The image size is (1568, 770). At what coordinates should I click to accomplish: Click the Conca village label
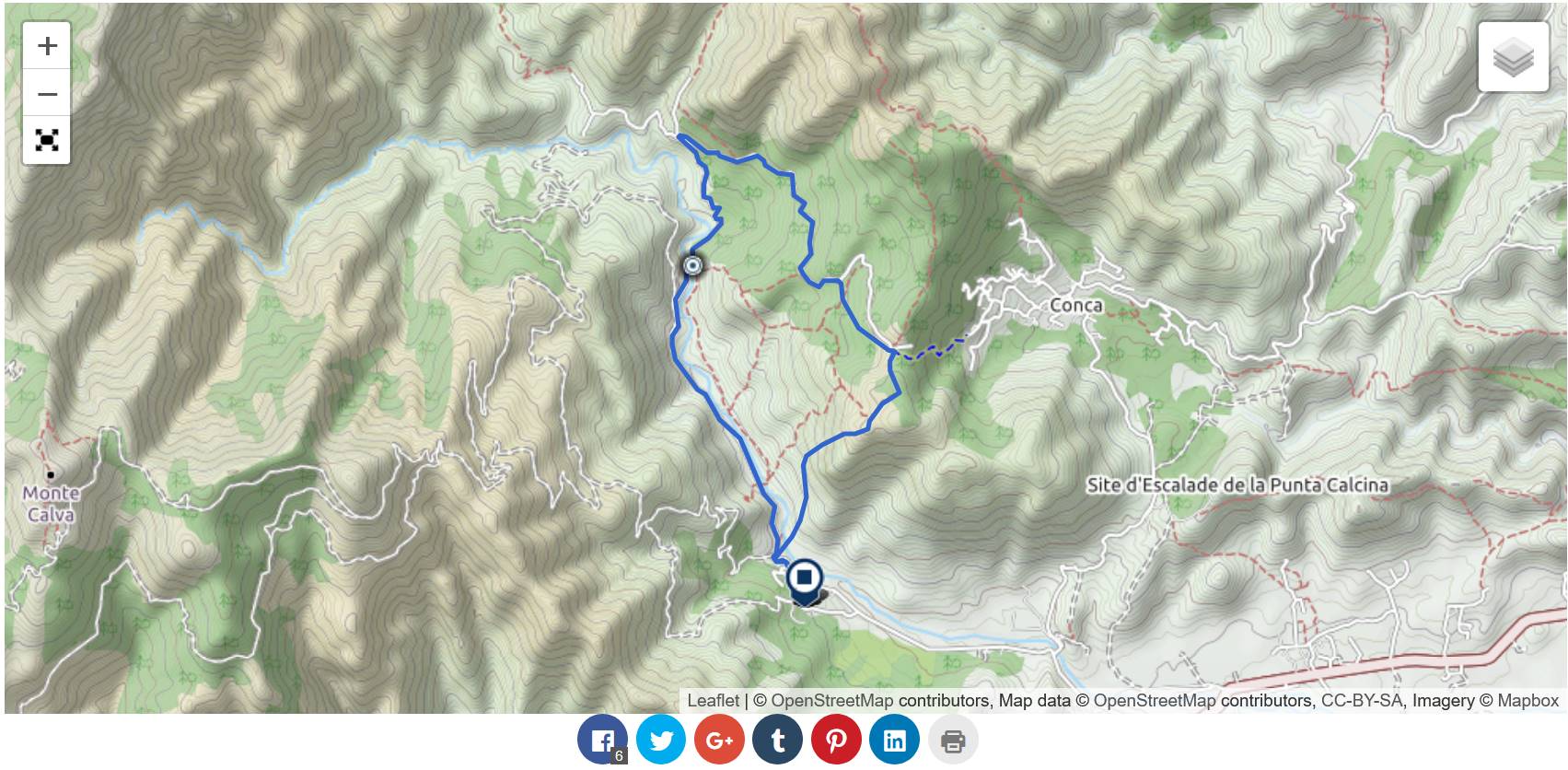(x=1075, y=305)
